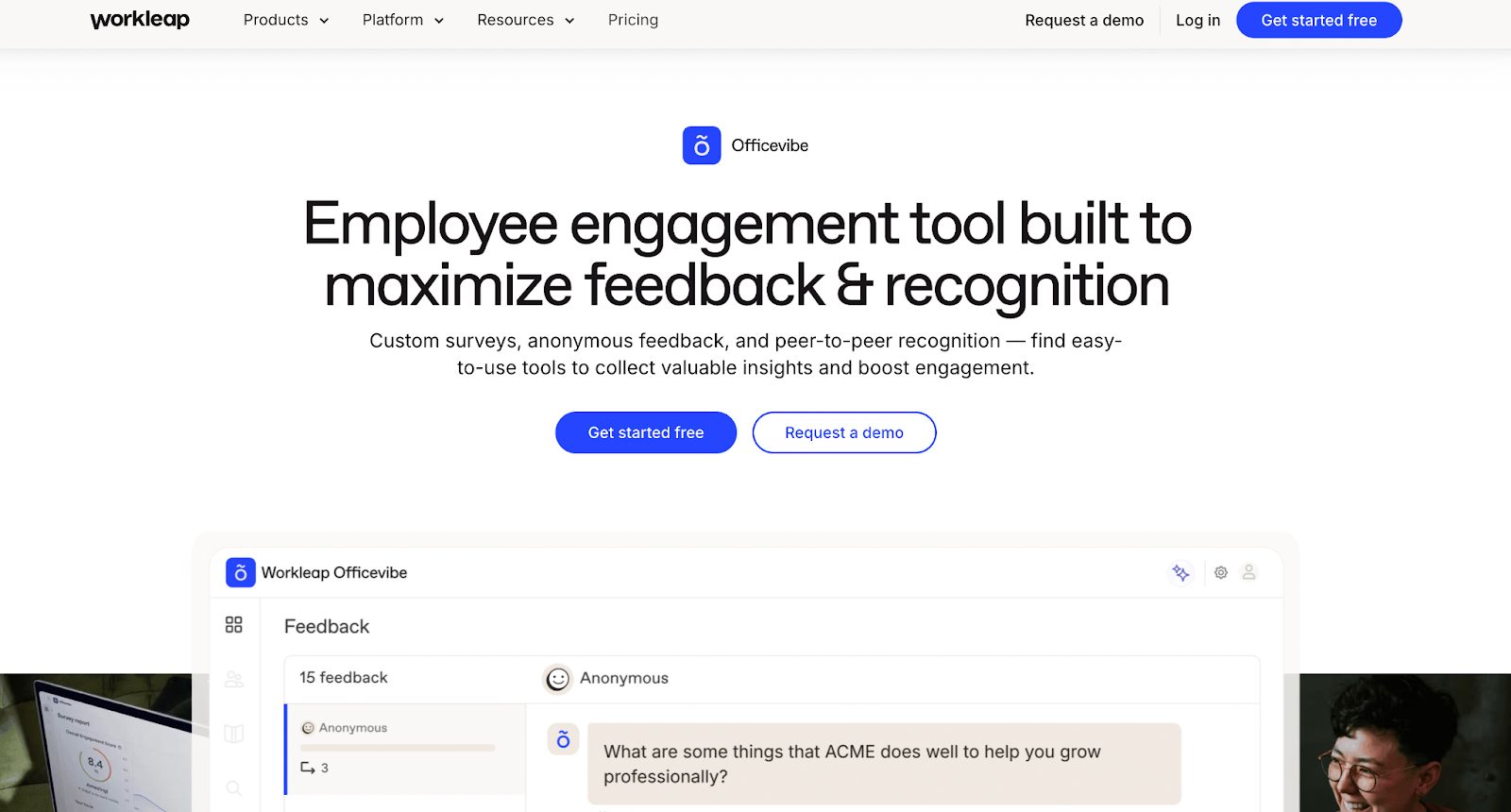This screenshot has width=1511, height=812.
Task: Click the AI sparkle icon in the preview
Action: pos(1180,572)
